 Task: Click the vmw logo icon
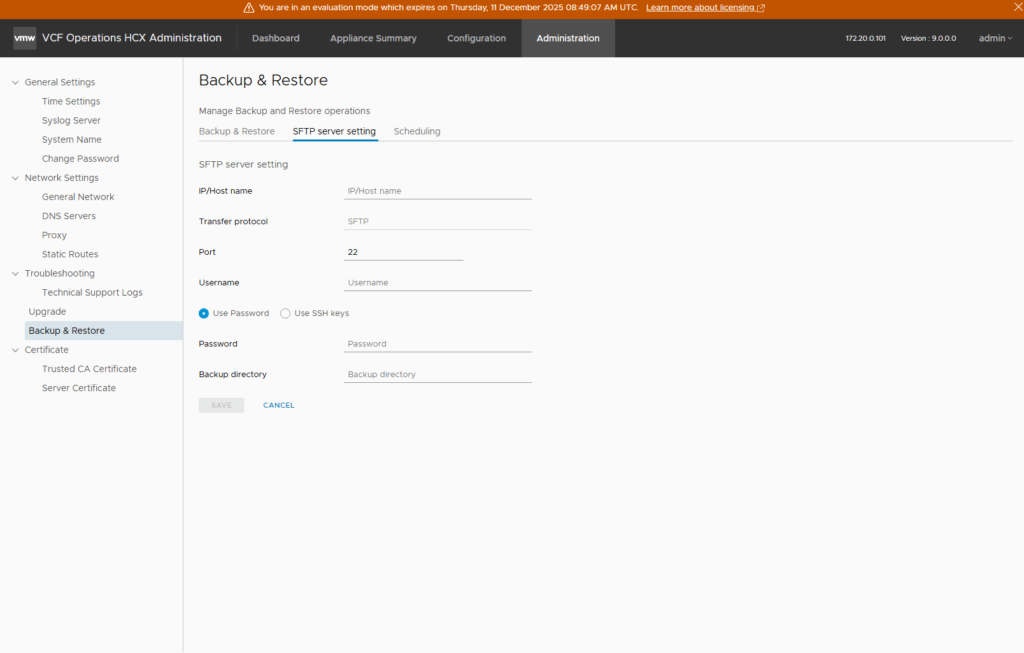pyautogui.click(x=25, y=38)
